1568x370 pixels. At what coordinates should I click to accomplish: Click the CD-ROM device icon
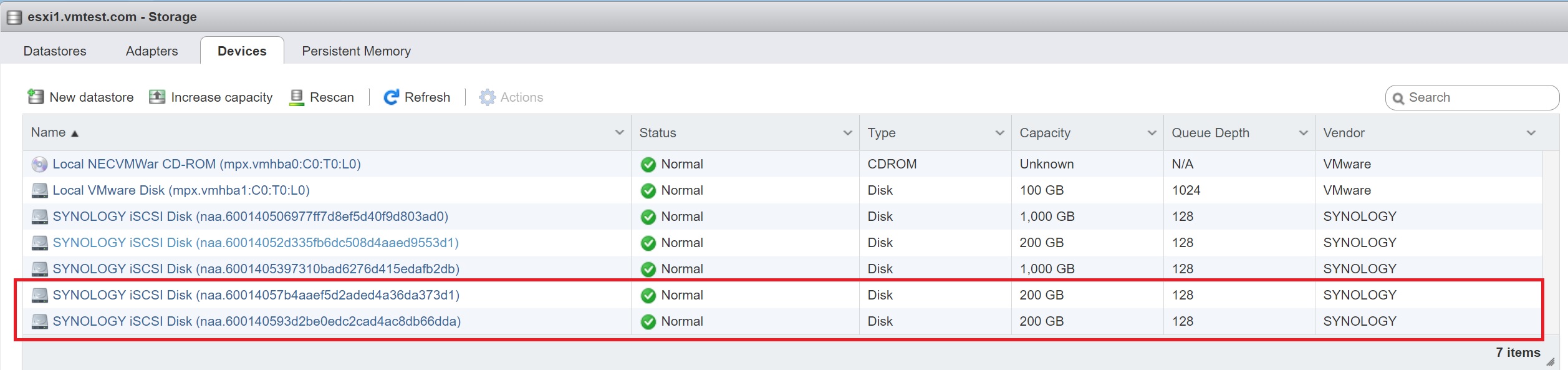[x=39, y=164]
